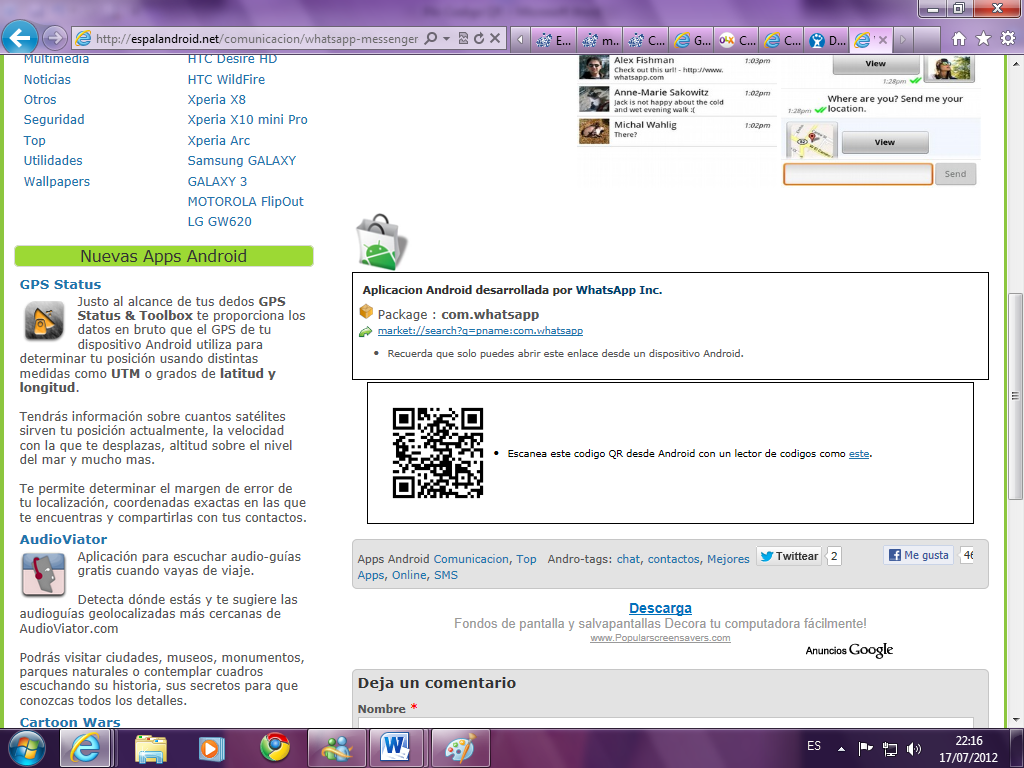Refresh the page with reload icon
Image resolution: width=1024 pixels, height=768 pixels.
[480, 39]
